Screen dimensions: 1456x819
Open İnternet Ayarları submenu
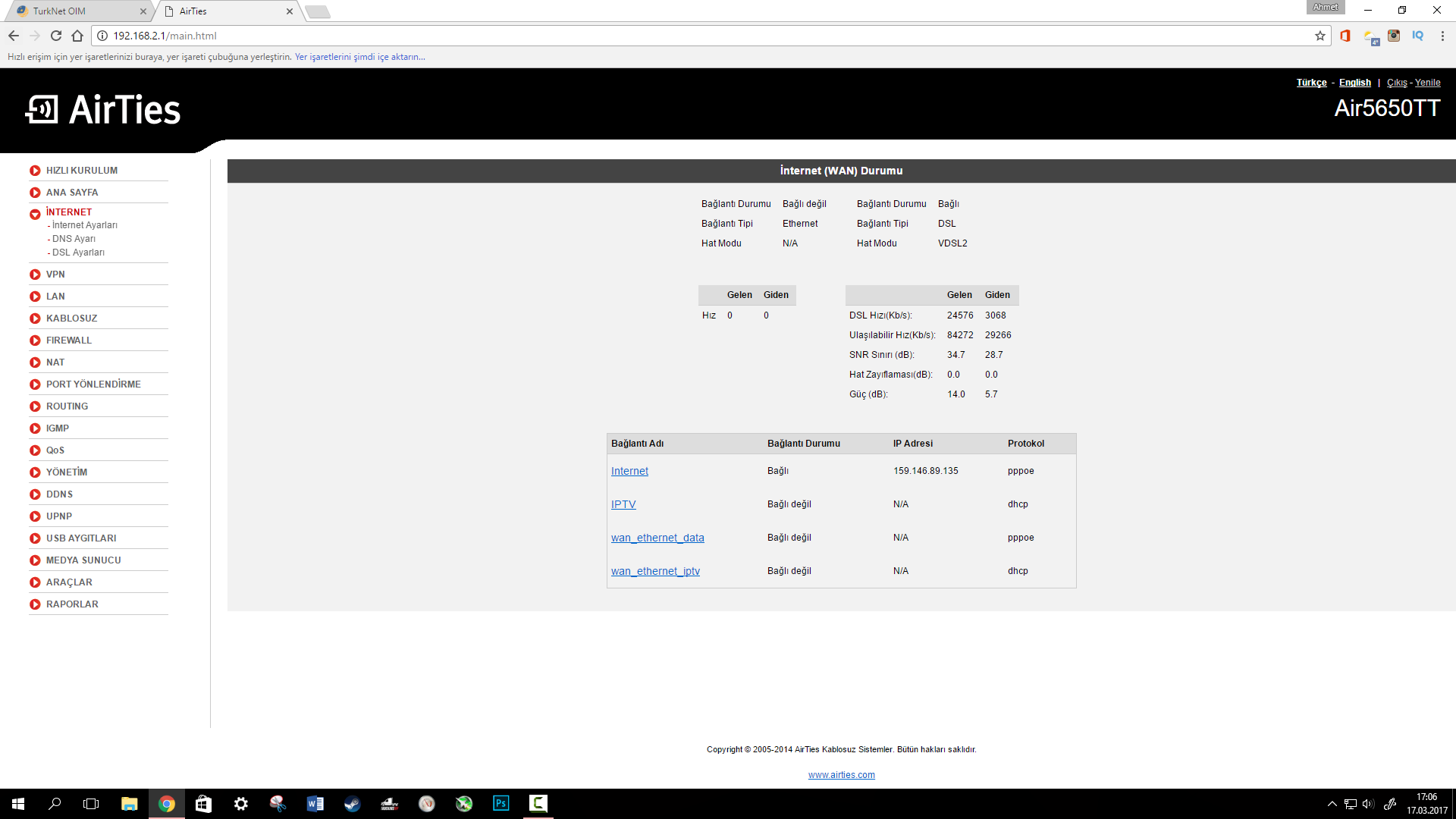(x=84, y=225)
